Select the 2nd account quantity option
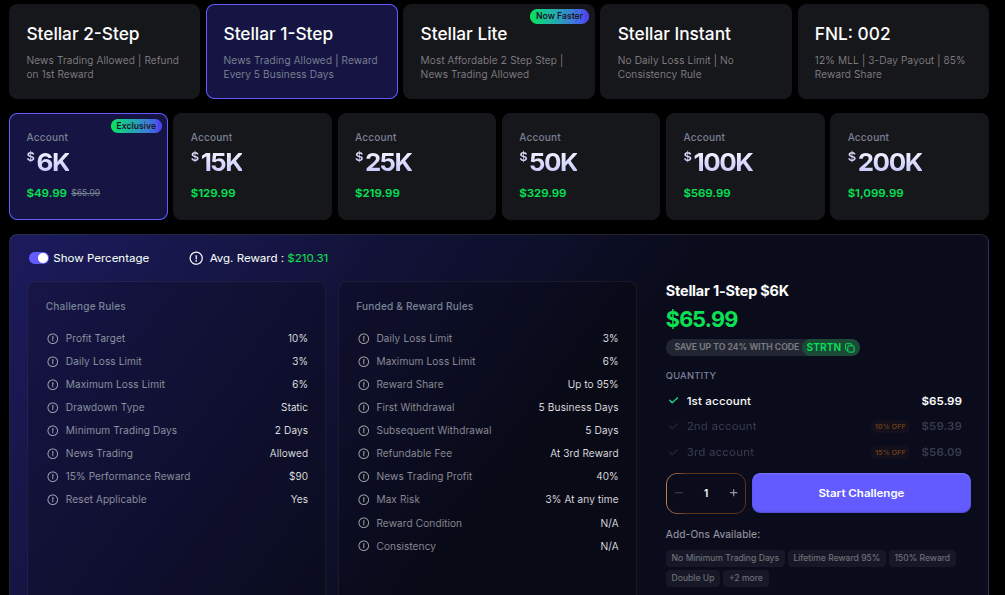Image resolution: width=1005 pixels, height=595 pixels. coord(815,426)
